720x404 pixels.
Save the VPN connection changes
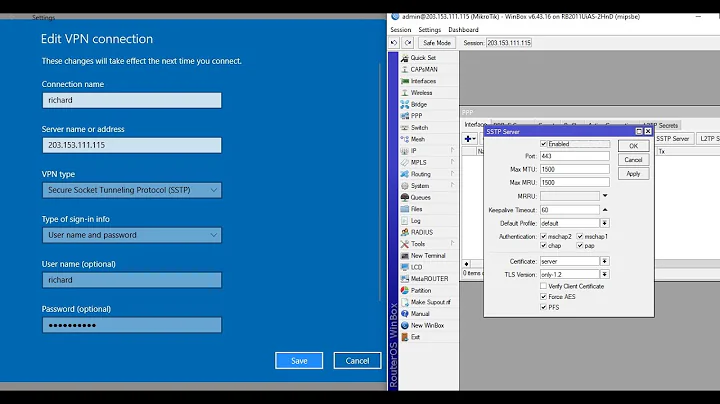pos(299,361)
